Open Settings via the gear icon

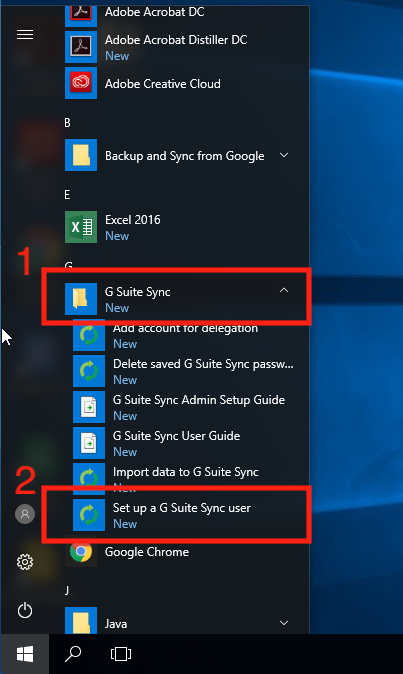click(25, 562)
